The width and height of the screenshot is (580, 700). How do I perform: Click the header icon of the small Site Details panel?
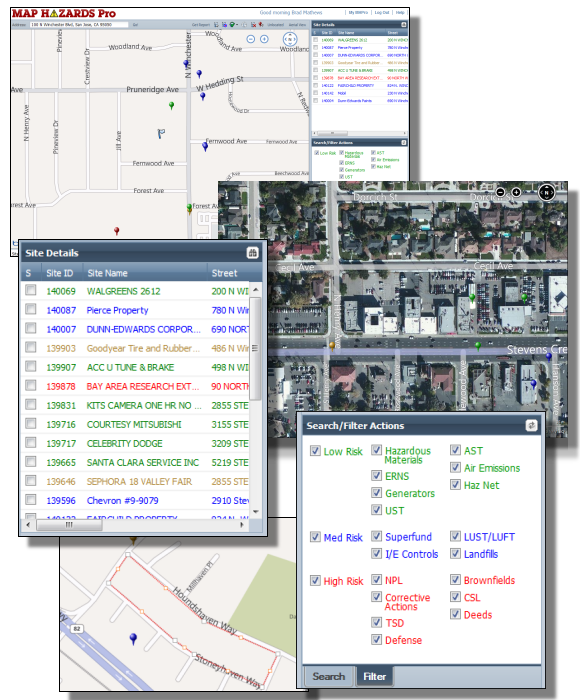(404, 25)
